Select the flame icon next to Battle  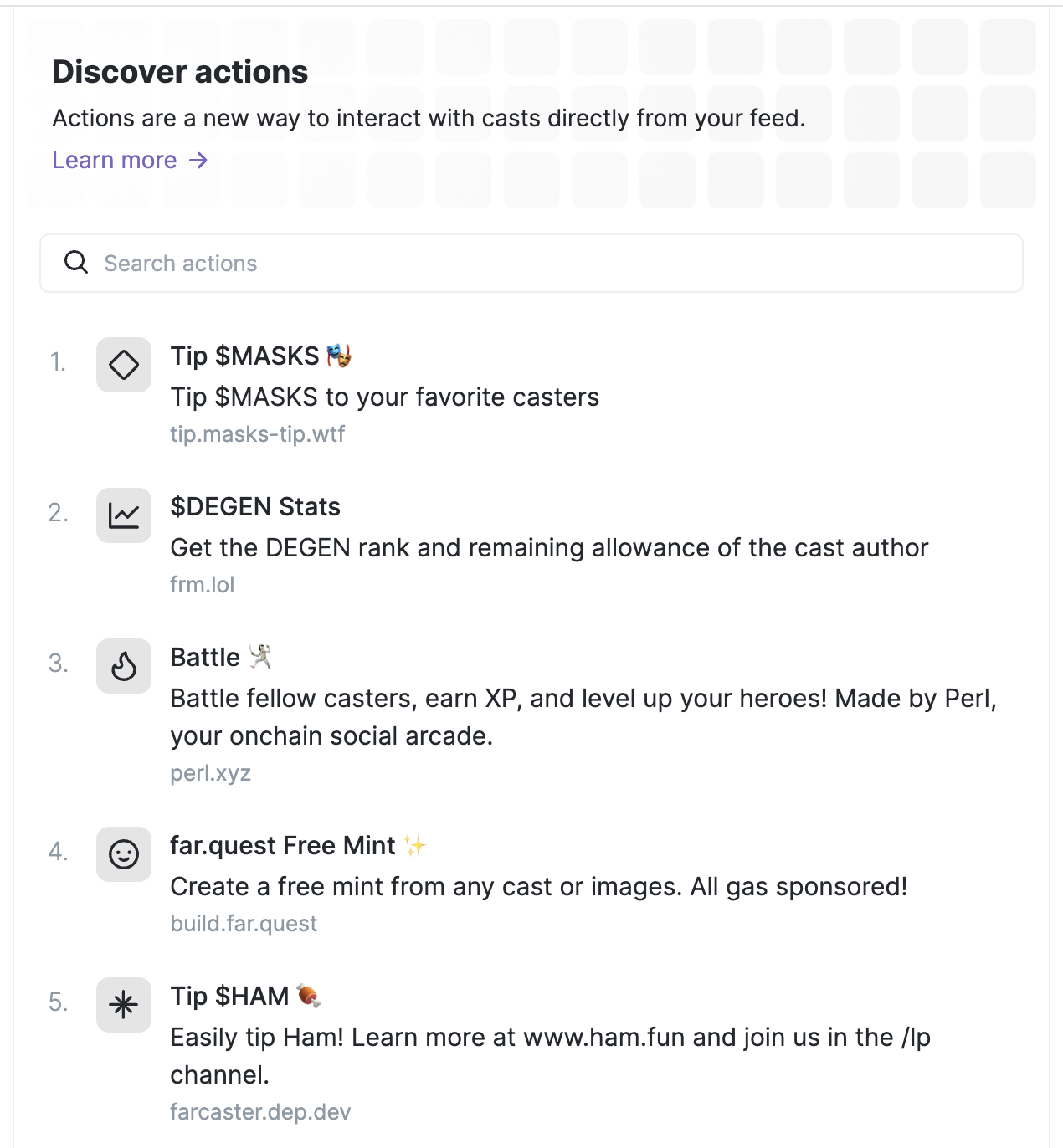pos(123,666)
